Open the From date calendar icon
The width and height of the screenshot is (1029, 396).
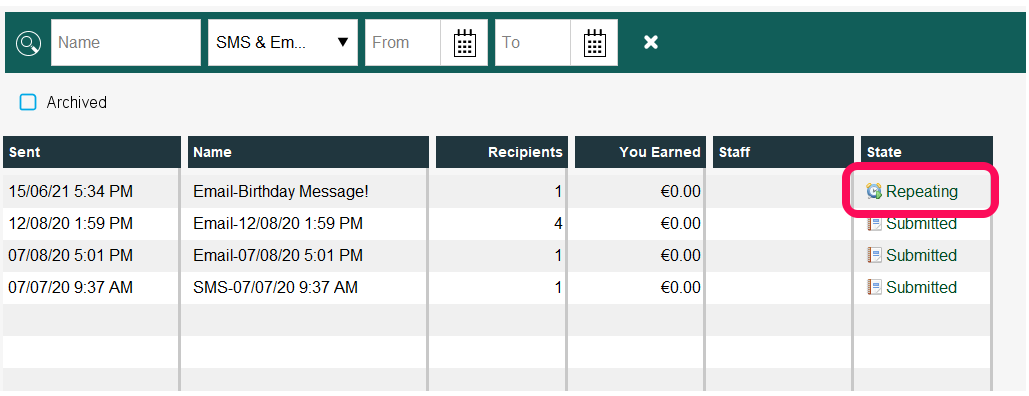click(x=465, y=43)
